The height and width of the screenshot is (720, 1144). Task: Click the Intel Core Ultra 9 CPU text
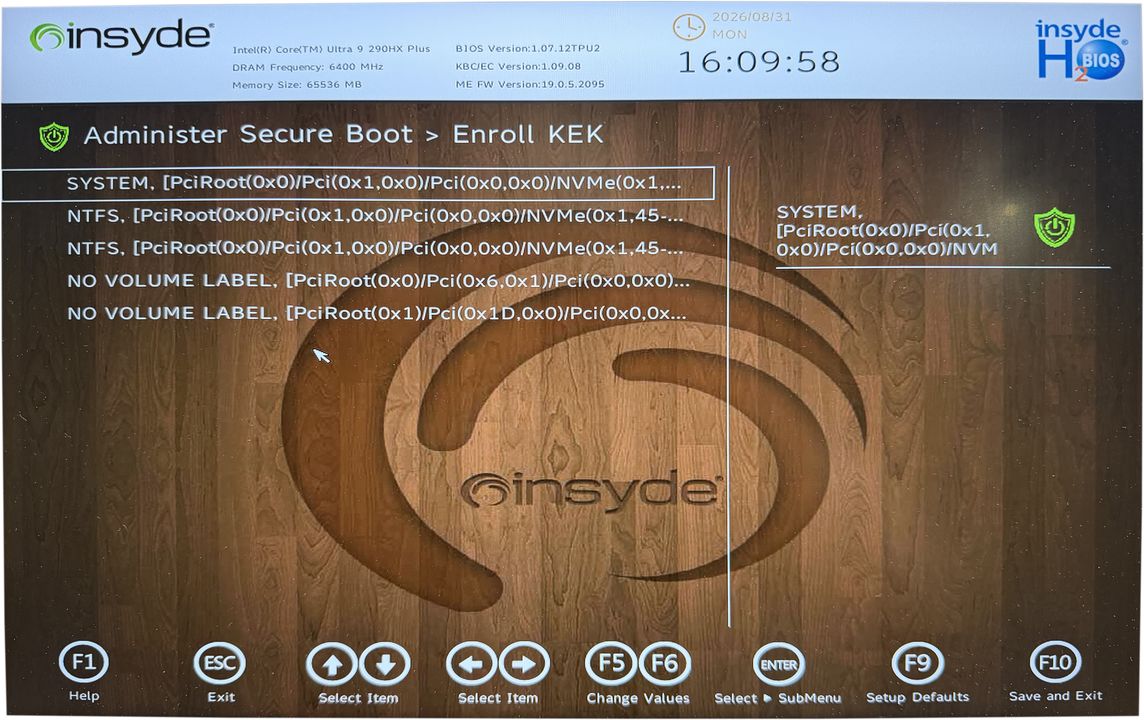tap(331, 49)
